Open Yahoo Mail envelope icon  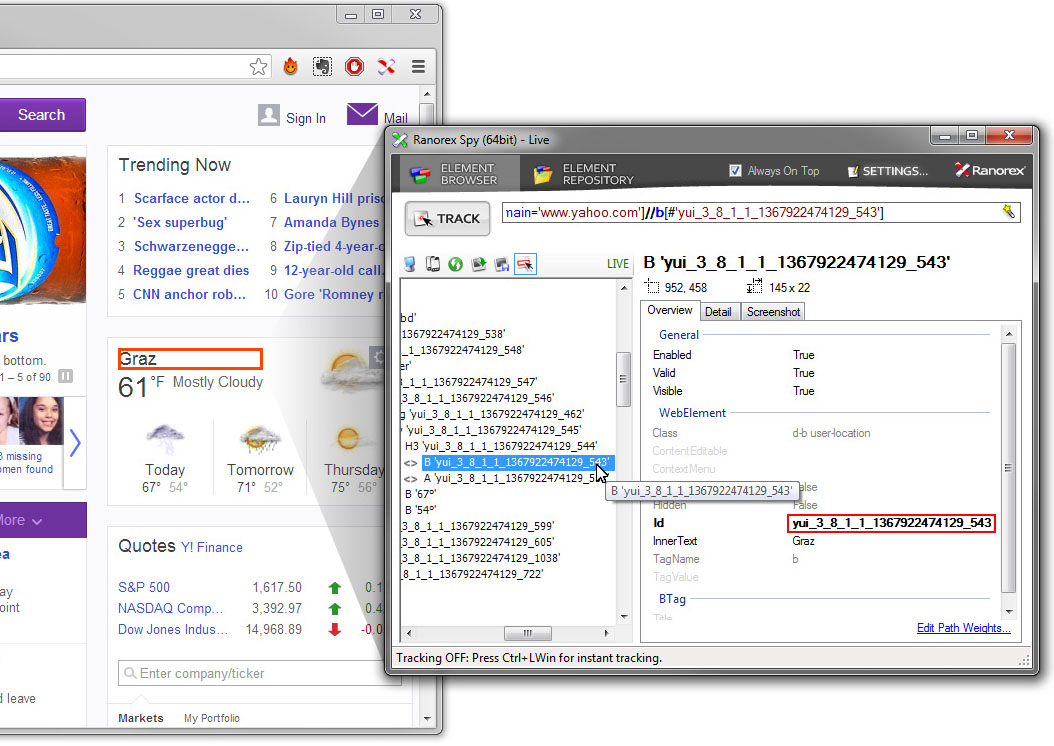tap(362, 114)
